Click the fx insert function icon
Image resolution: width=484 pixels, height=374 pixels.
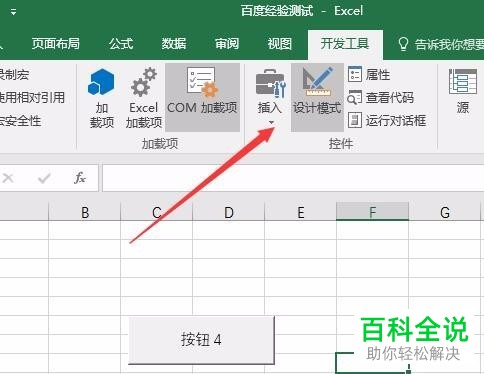pyautogui.click(x=80, y=178)
